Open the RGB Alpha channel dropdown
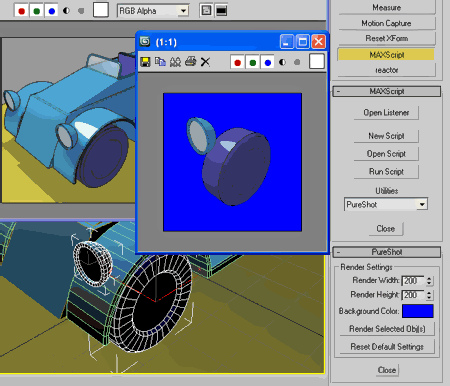This screenshot has width=450, height=386. coord(183,11)
